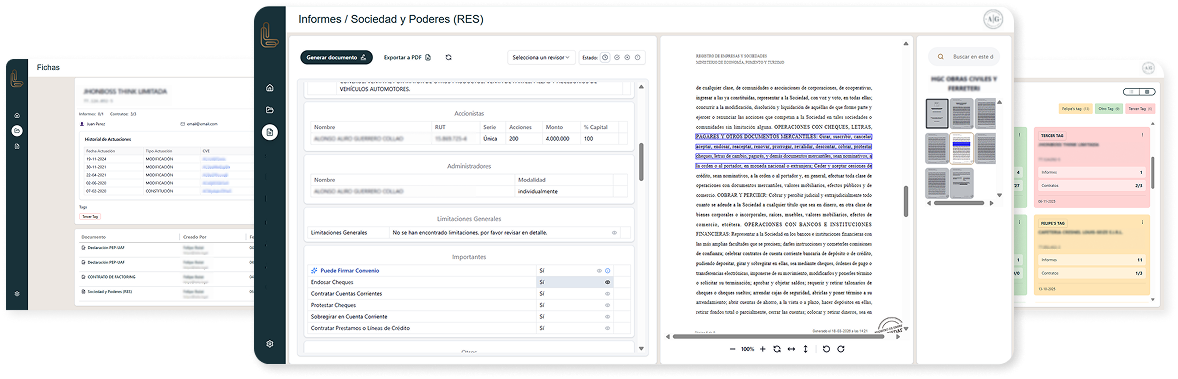Toggle view switch at top of right window

(1141, 92)
